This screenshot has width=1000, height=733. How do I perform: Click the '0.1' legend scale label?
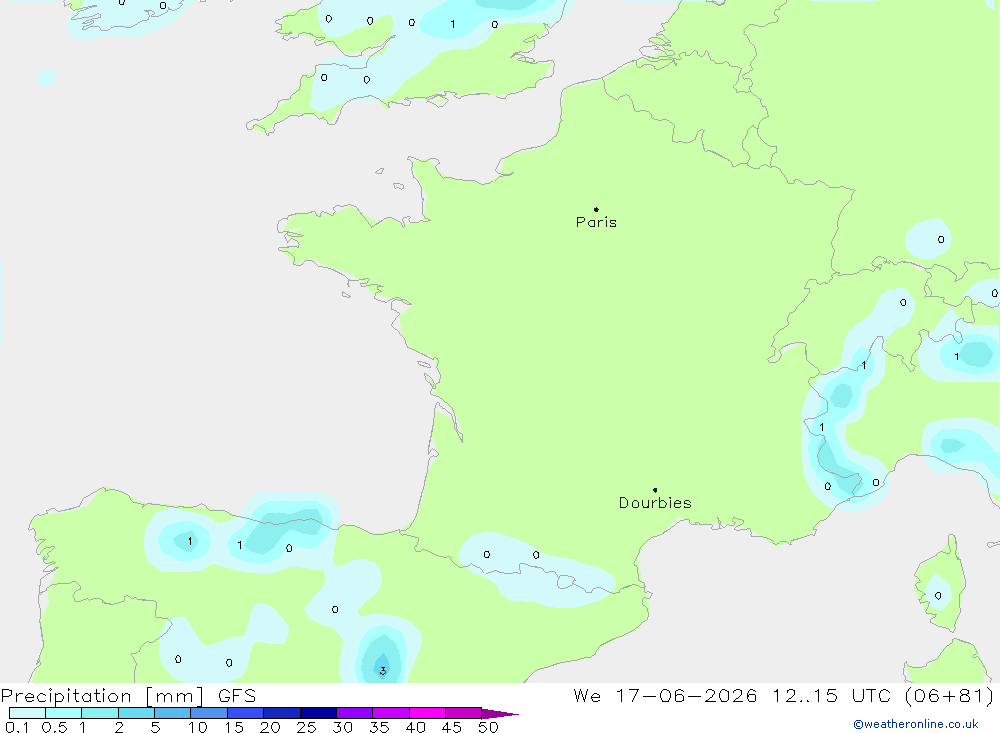[17, 727]
